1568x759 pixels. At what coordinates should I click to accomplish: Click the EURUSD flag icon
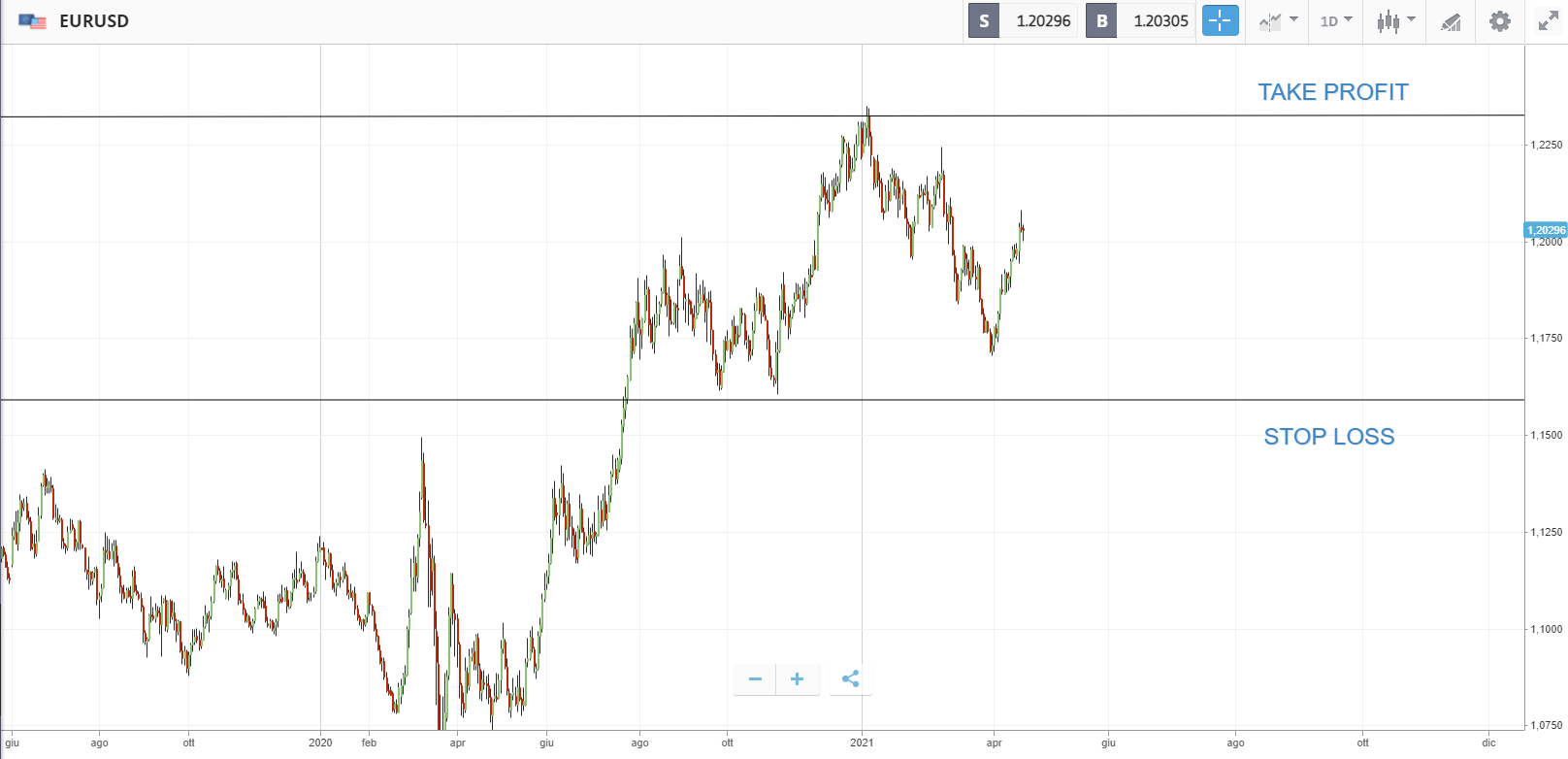32,21
